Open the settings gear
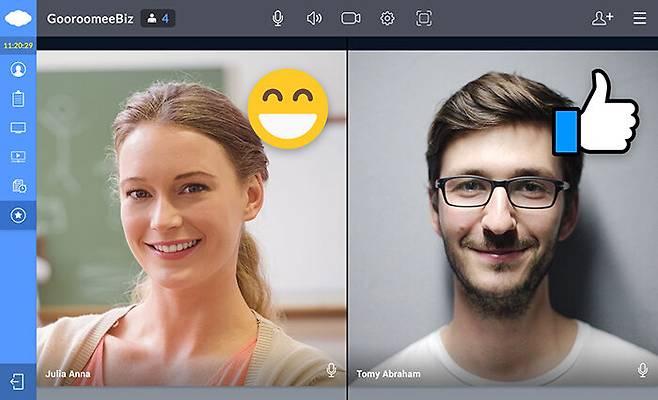This screenshot has width=658, height=400. (387, 18)
